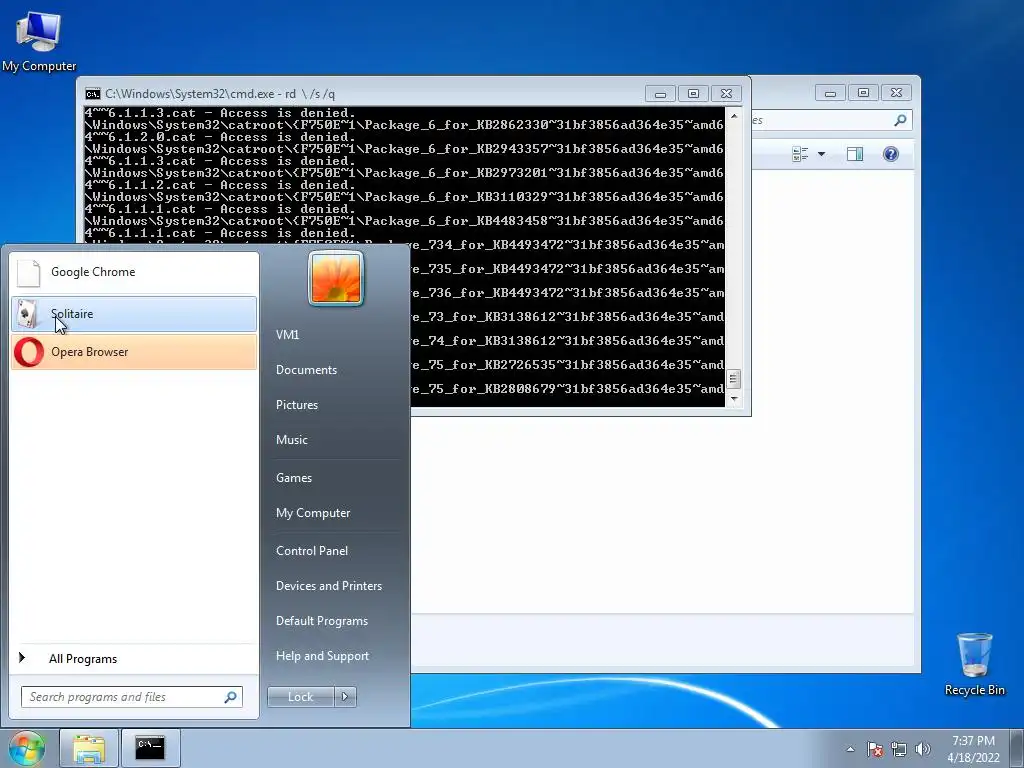Click the Action Center flag tray icon
Viewport: 1024px width, 768px height.
(x=875, y=749)
